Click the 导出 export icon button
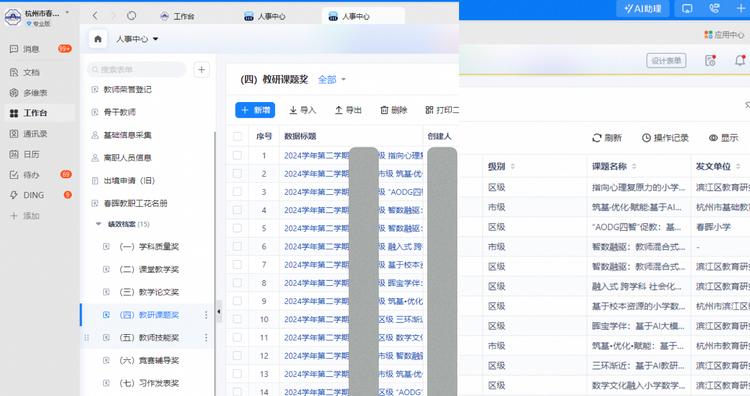 (348, 110)
